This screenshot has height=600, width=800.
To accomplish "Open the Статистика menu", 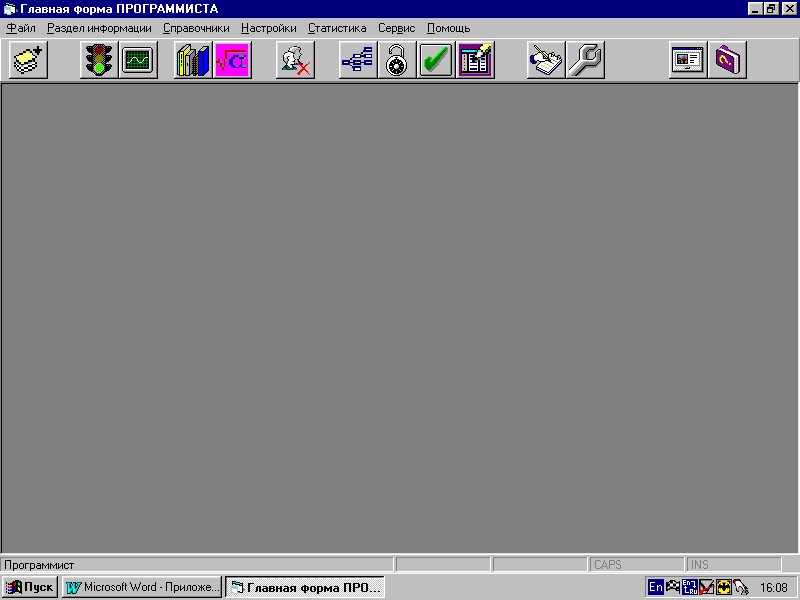I will coord(337,29).
